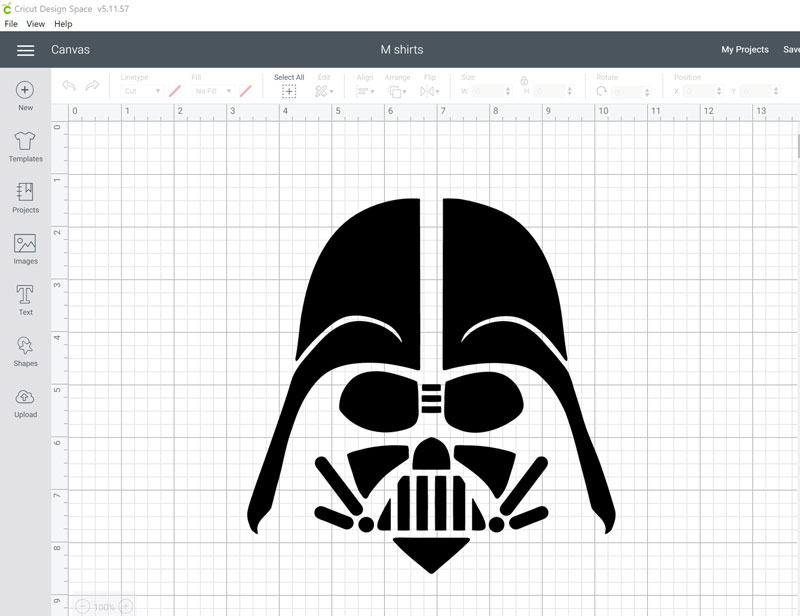800x616 pixels.
Task: Click the Canvas heading
Action: [x=70, y=50]
